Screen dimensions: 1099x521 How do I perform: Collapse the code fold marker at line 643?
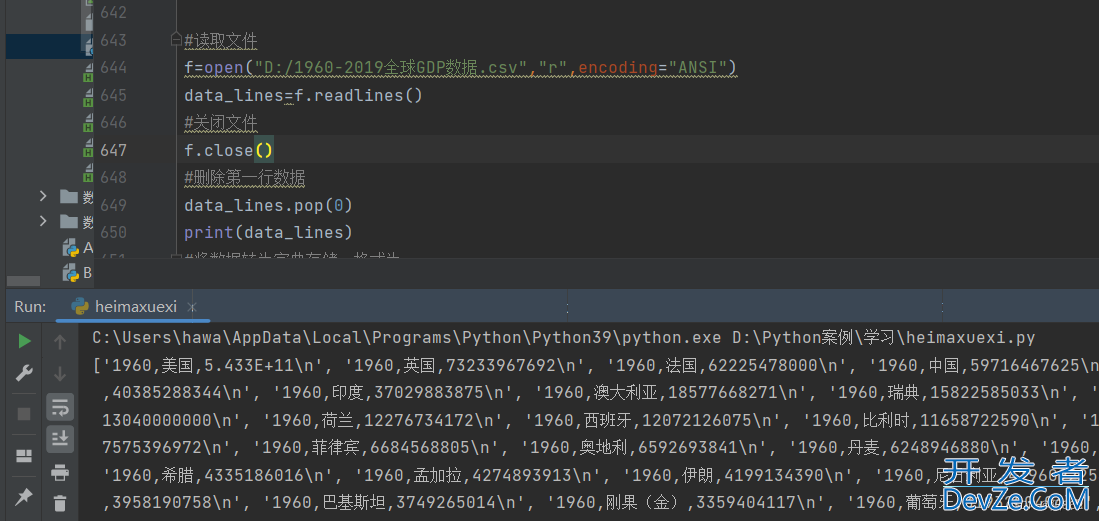(x=177, y=41)
